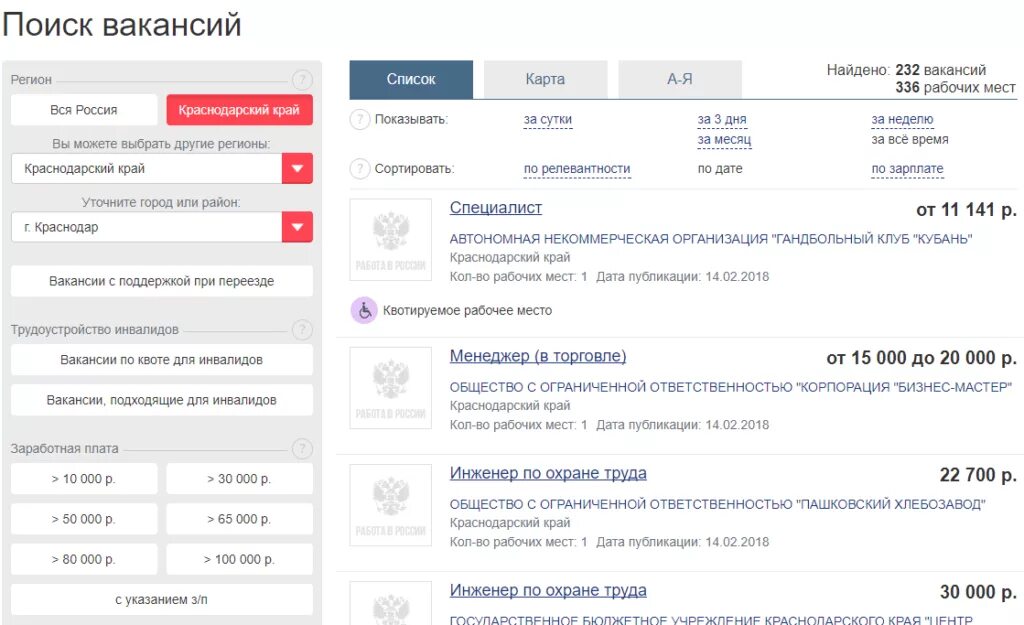Show vacancies за всё время
This screenshot has height=625, width=1024.
click(x=910, y=139)
